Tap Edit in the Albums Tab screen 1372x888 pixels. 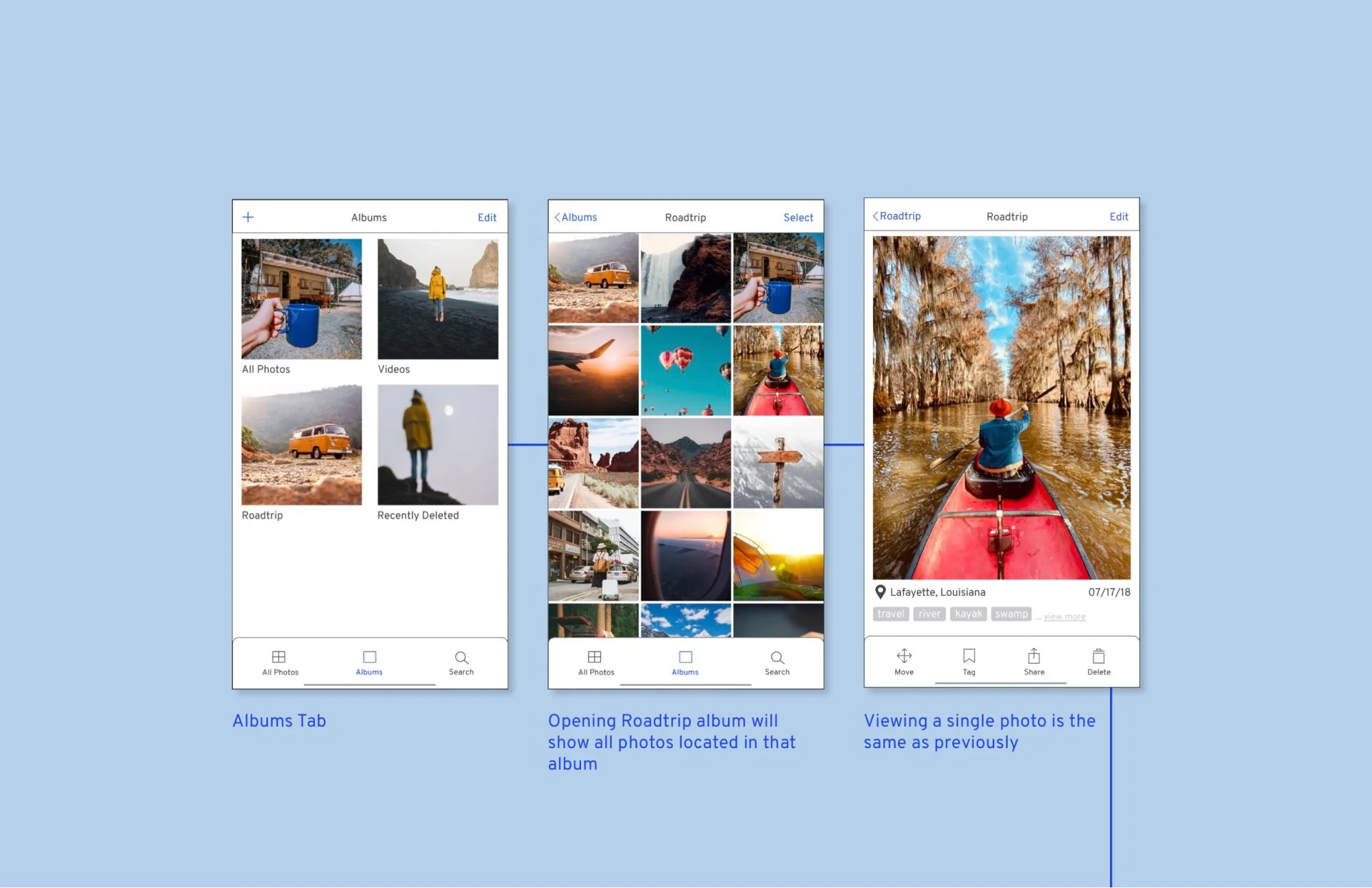point(487,217)
